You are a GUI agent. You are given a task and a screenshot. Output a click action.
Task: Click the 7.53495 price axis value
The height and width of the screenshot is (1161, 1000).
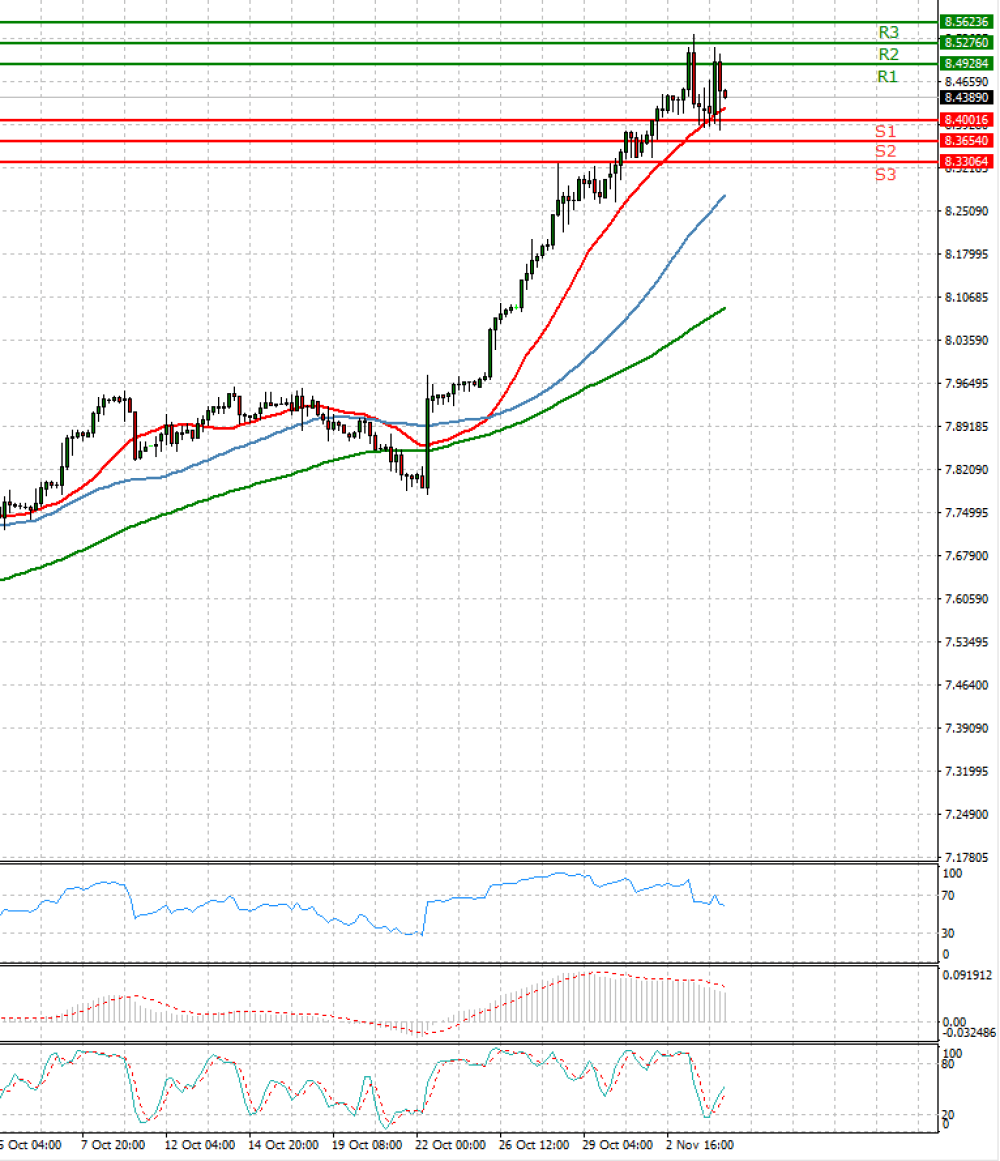(x=966, y=641)
